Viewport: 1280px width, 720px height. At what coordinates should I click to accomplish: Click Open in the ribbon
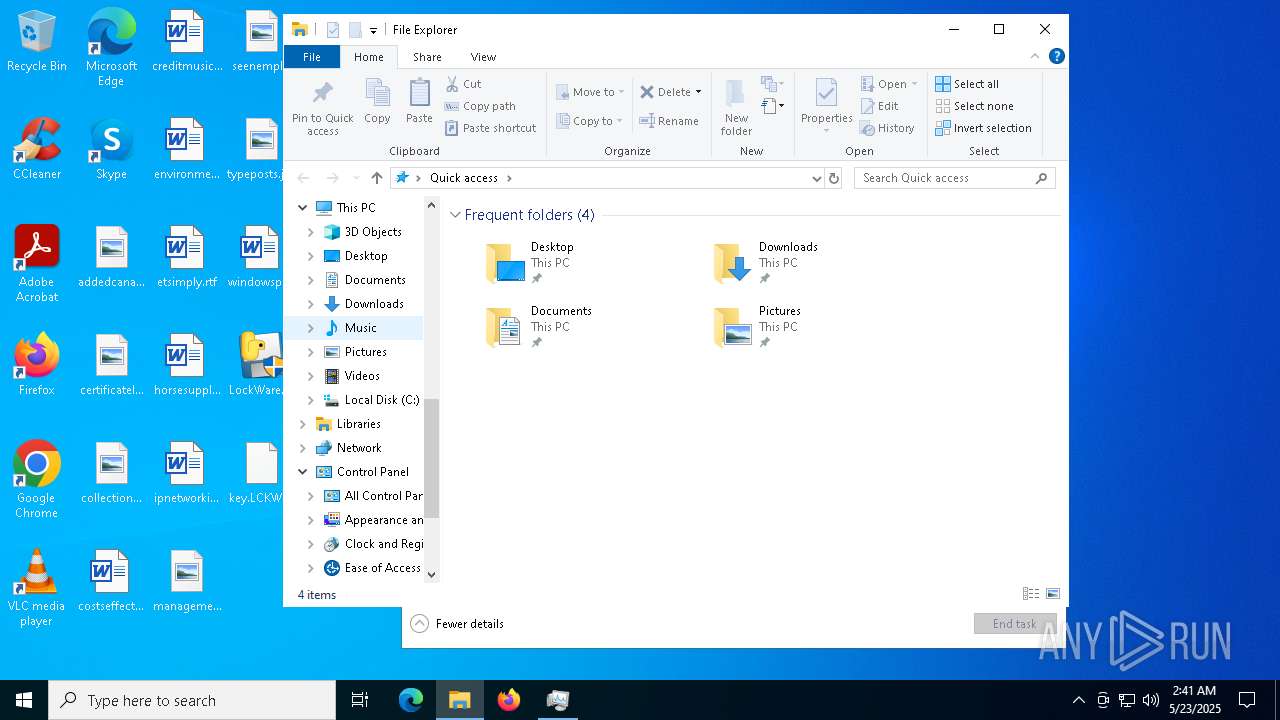pyautogui.click(x=888, y=84)
